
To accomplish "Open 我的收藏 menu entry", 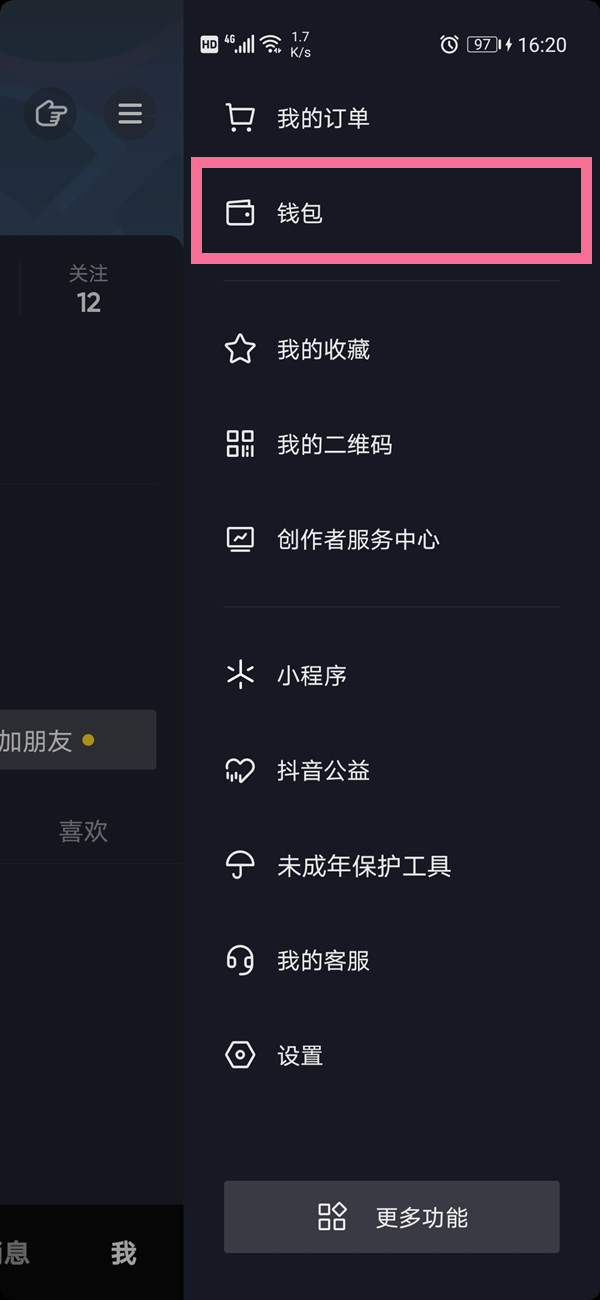I will point(323,349).
